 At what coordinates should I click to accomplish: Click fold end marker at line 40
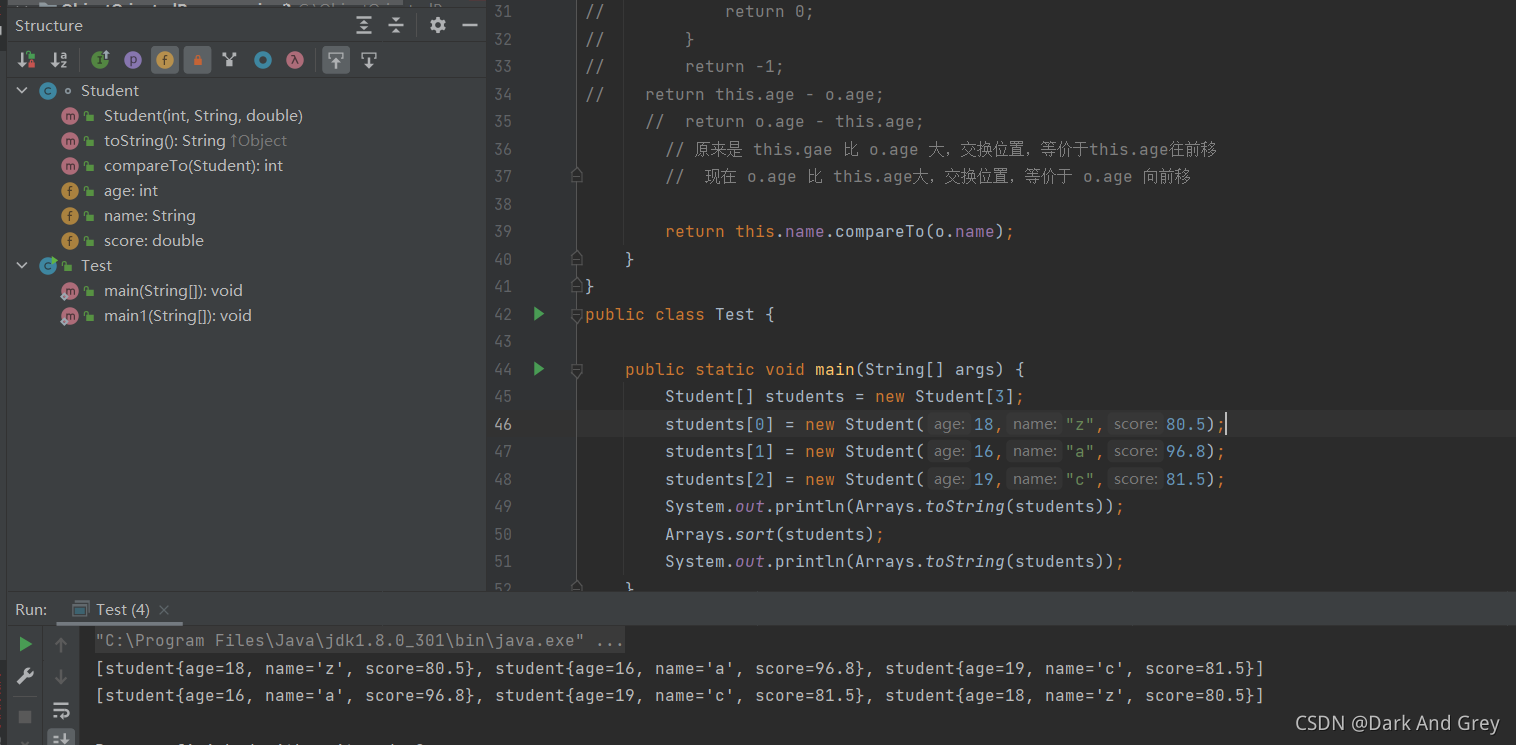point(576,258)
